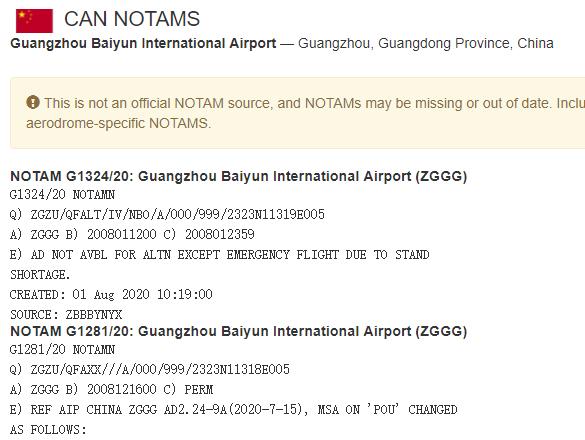The height and width of the screenshot is (440, 585).
Task: Click the SHORTAGE. line of the first NOTAM
Action: pos(40,275)
